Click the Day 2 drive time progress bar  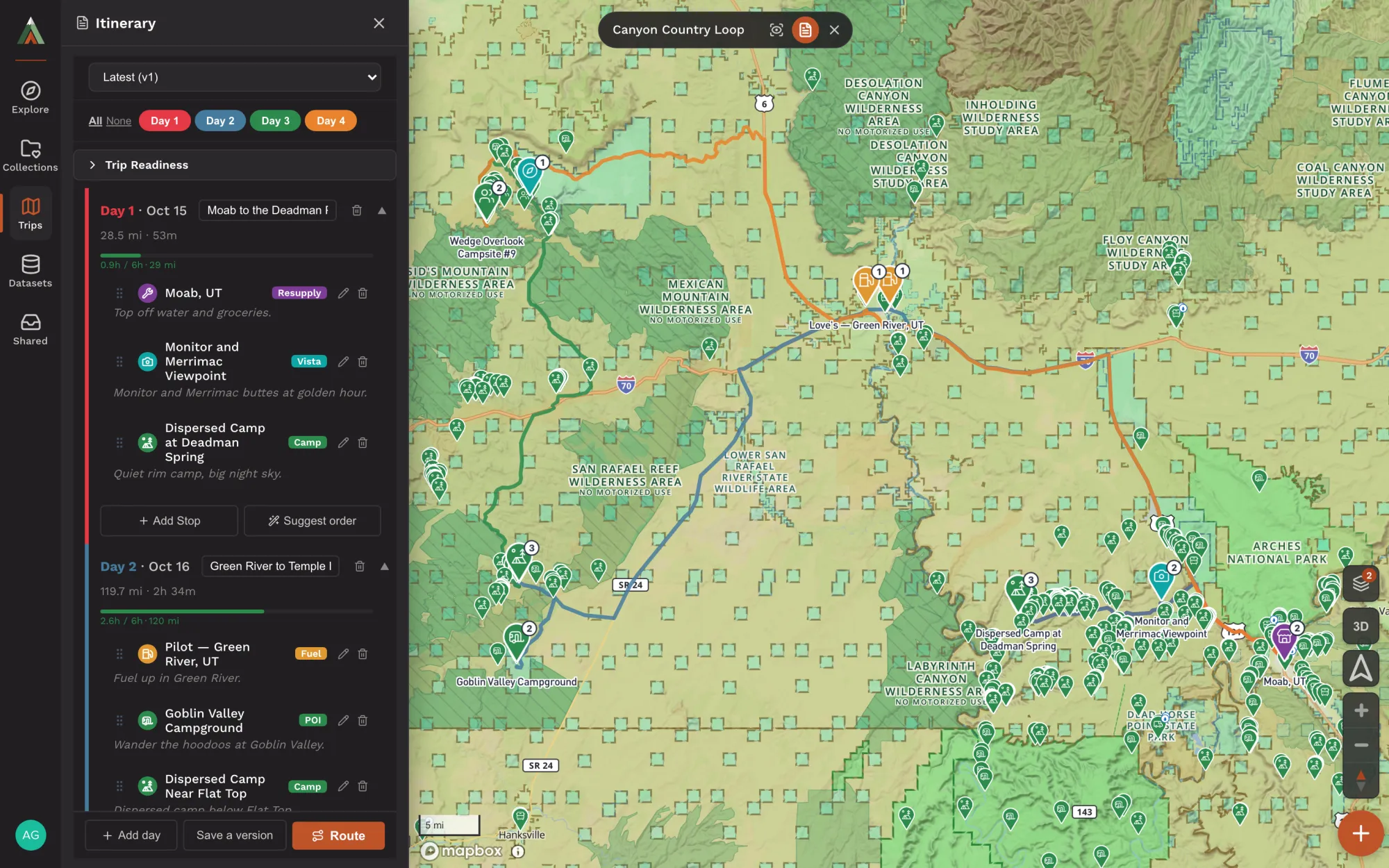[237, 611]
